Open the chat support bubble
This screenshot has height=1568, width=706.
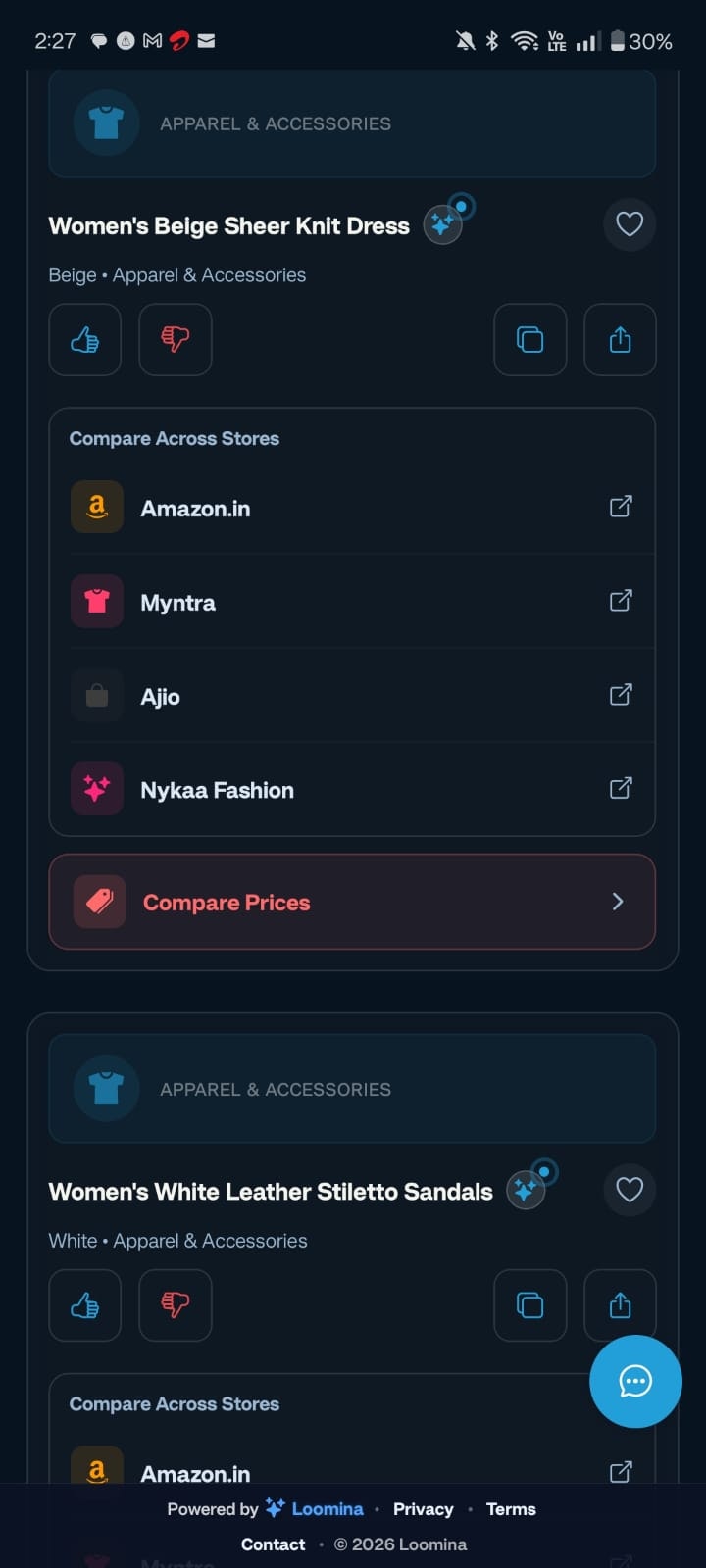(635, 1381)
